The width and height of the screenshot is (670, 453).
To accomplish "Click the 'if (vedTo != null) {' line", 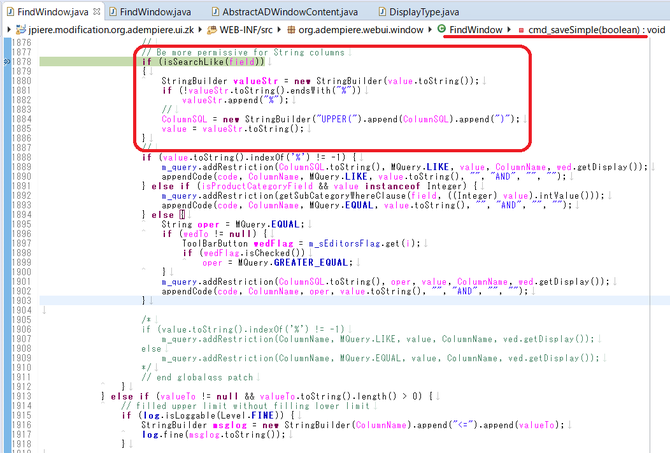I will click(215, 234).
